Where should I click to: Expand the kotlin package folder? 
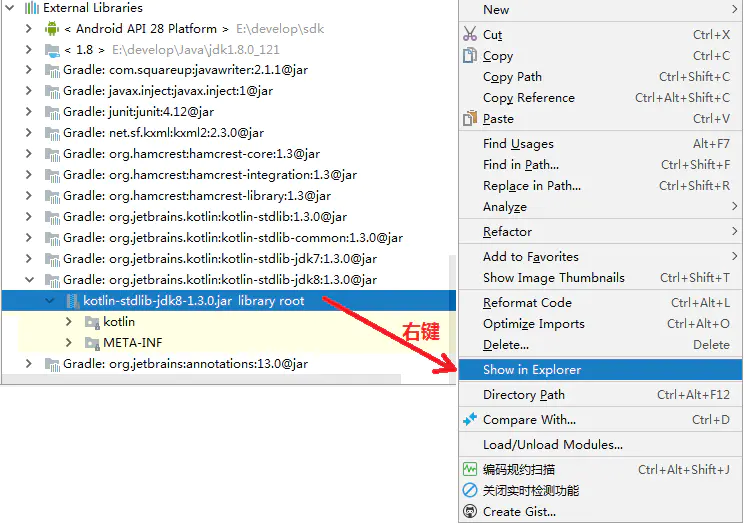pos(69,321)
